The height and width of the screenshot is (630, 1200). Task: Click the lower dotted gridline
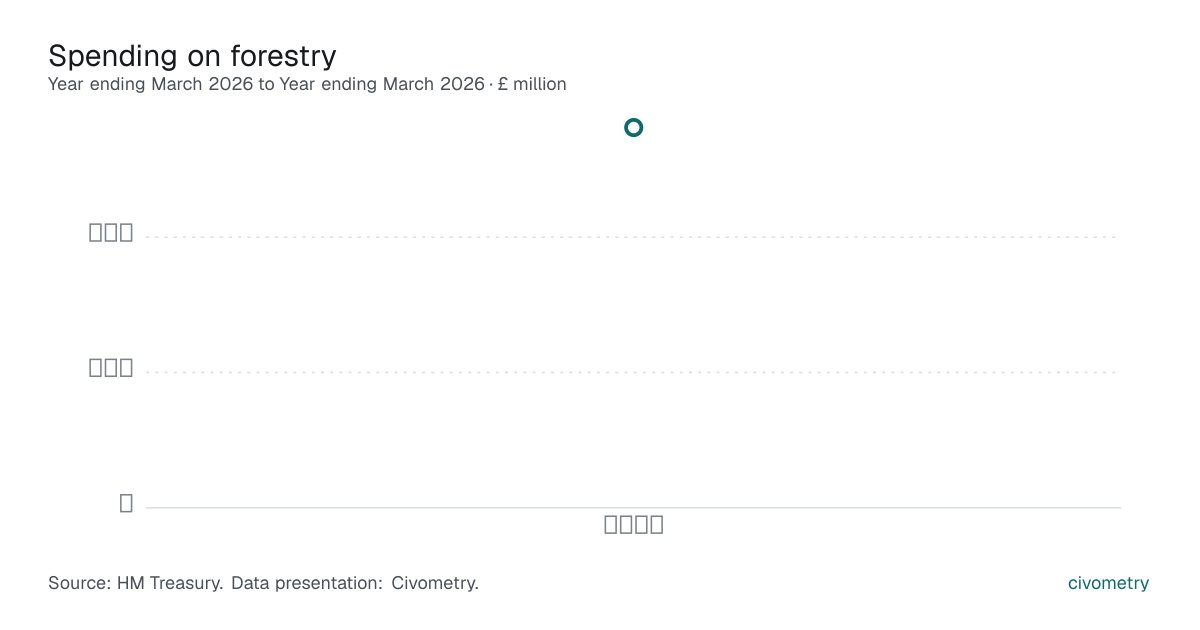(632, 372)
